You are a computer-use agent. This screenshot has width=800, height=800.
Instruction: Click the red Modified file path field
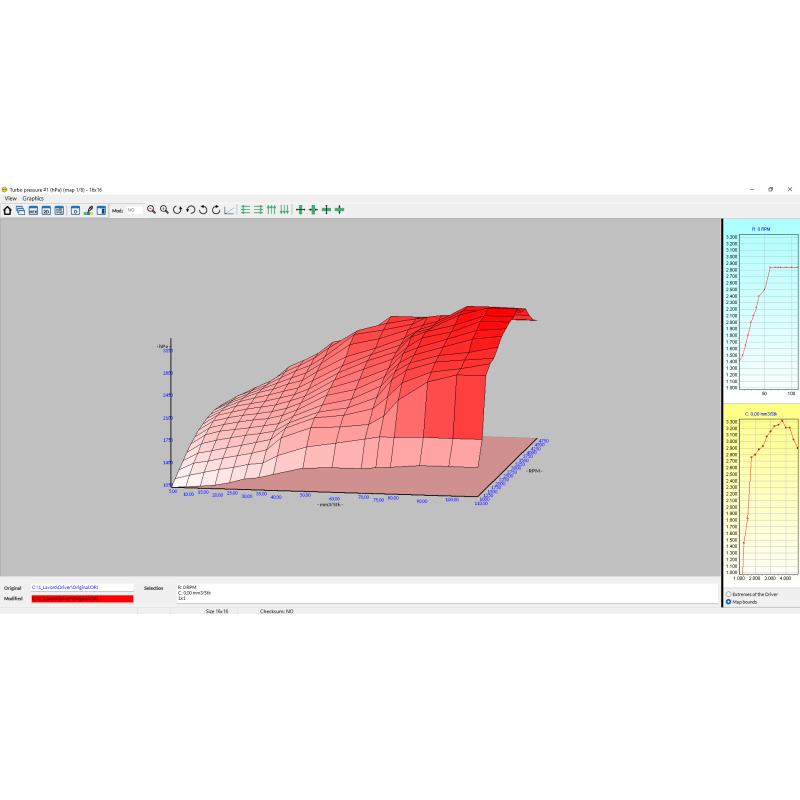[x=82, y=599]
